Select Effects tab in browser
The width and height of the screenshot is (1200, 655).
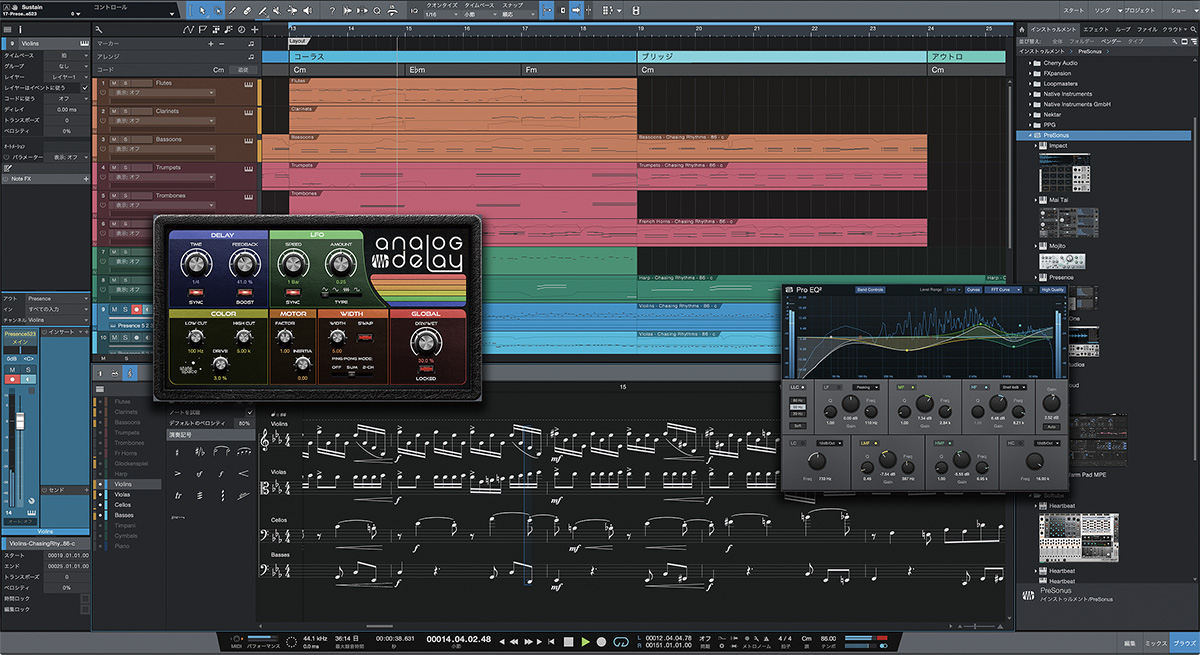1095,30
